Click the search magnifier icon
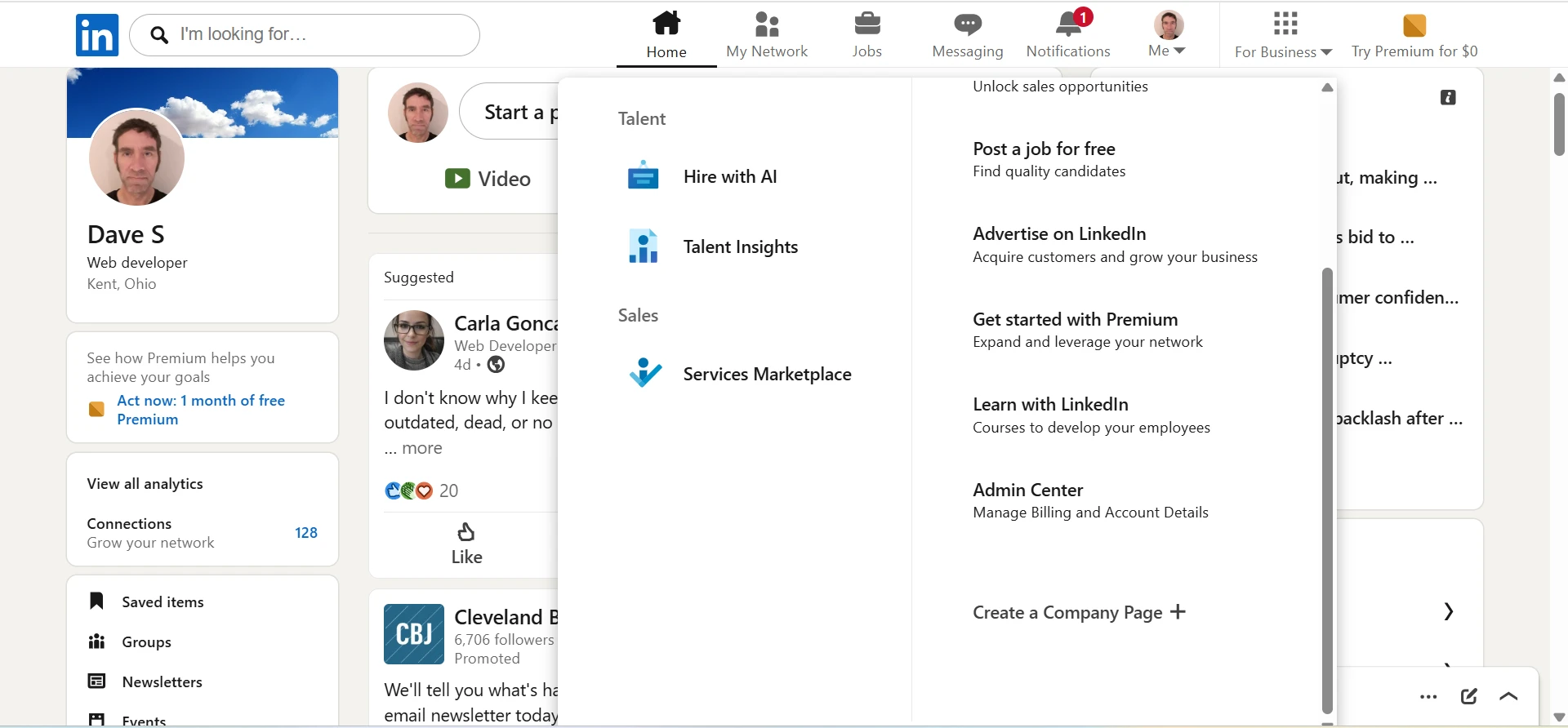 [x=160, y=35]
